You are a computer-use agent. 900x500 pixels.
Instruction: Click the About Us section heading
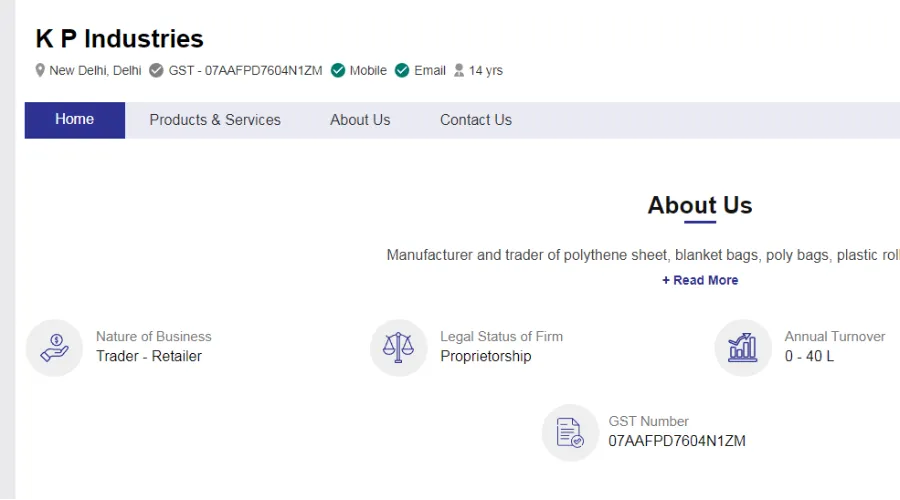[x=700, y=206]
